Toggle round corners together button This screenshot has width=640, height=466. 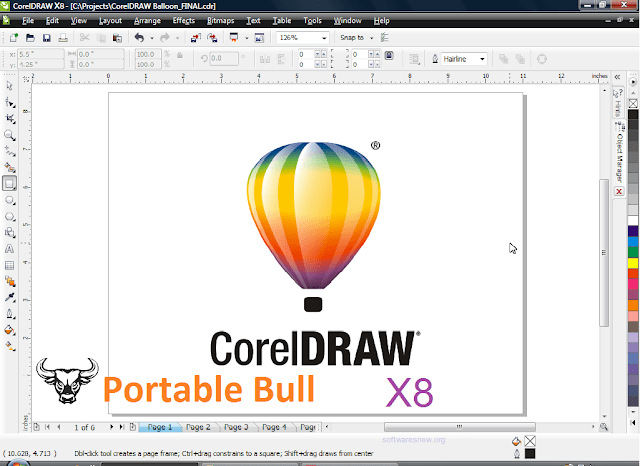coord(389,55)
